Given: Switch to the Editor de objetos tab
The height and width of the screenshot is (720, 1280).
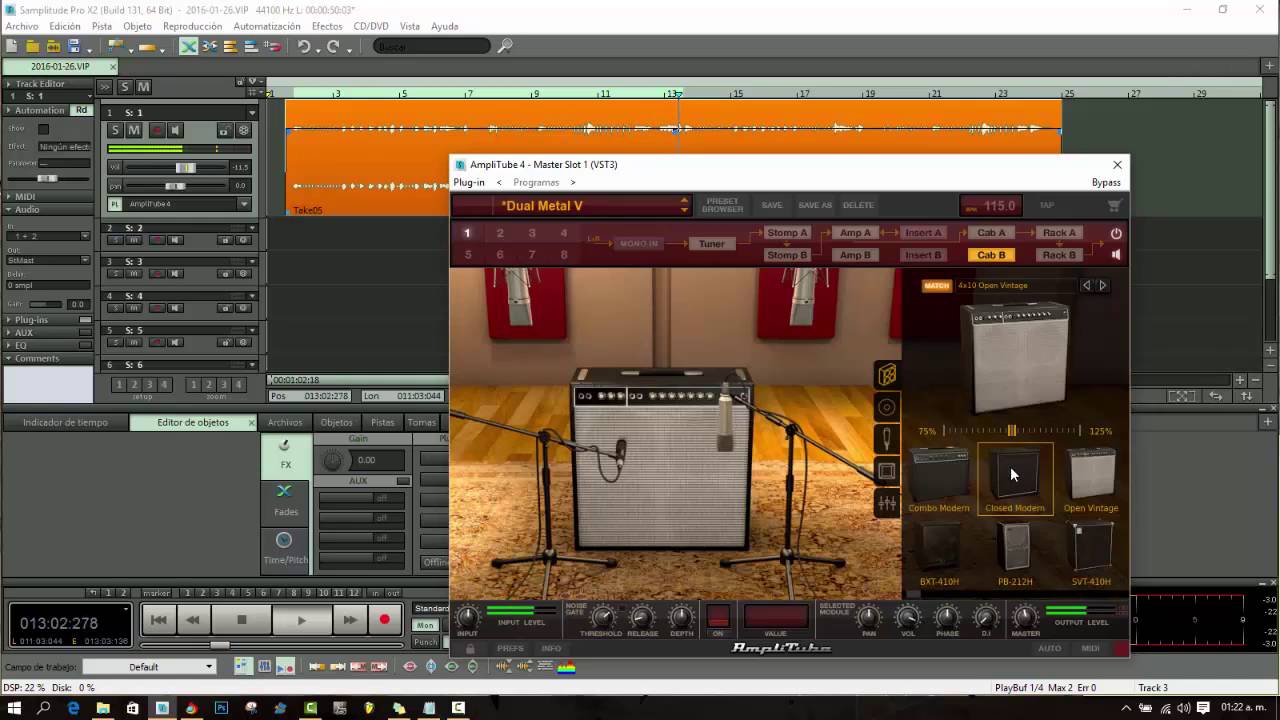Looking at the screenshot, I should pos(193,422).
